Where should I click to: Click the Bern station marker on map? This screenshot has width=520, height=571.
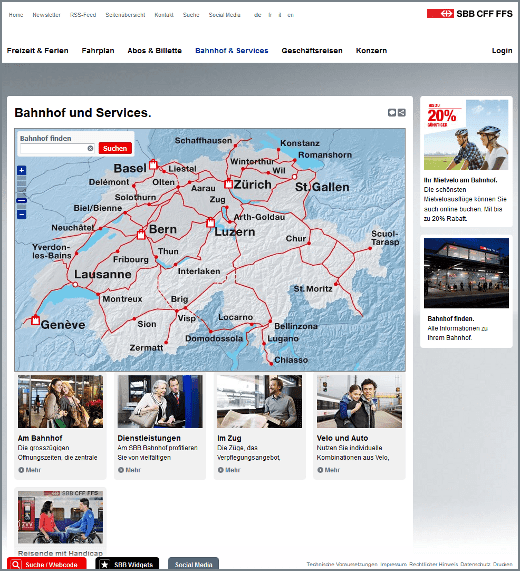pos(141,235)
